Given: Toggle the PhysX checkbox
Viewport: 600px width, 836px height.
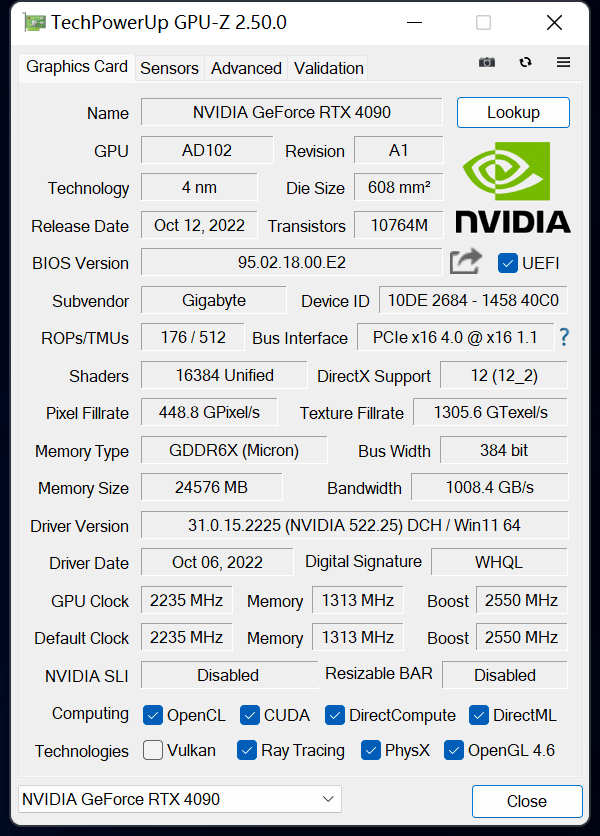Looking at the screenshot, I should click(x=371, y=750).
